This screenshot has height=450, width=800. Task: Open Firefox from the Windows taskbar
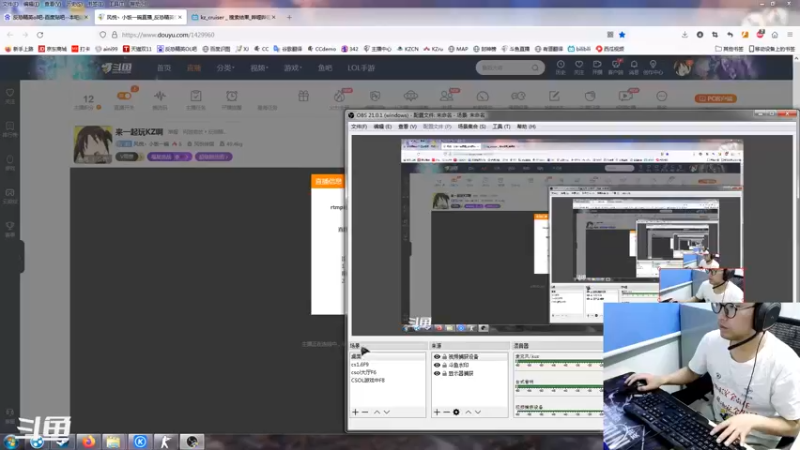coord(88,441)
